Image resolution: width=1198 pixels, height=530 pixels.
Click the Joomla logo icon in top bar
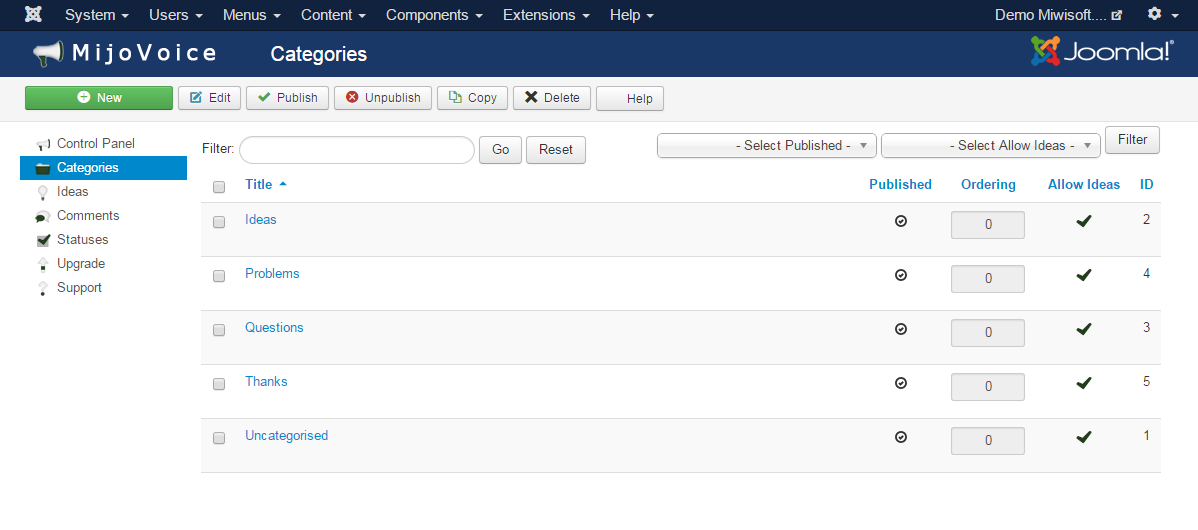[34, 15]
